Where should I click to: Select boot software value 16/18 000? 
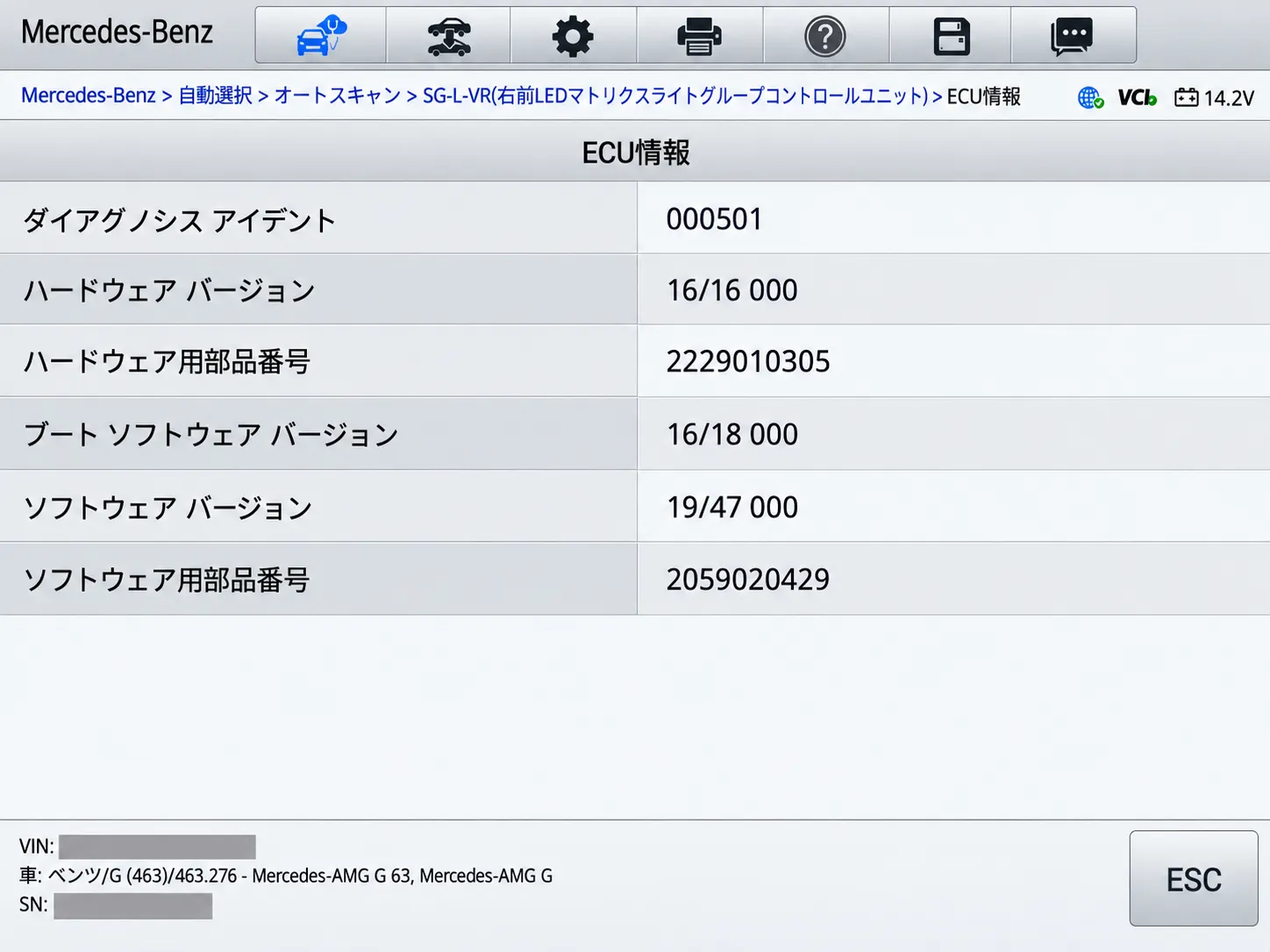(732, 434)
